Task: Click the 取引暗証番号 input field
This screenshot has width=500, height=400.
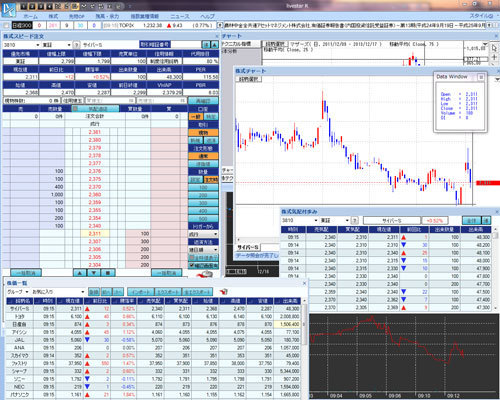Action: click(186, 44)
